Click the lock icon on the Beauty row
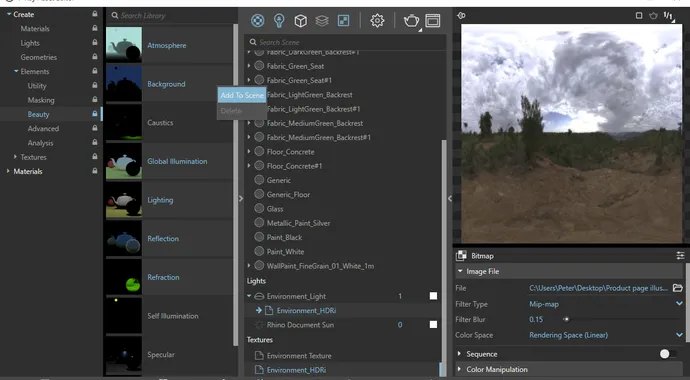The image size is (690, 380). pyautogui.click(x=95, y=113)
